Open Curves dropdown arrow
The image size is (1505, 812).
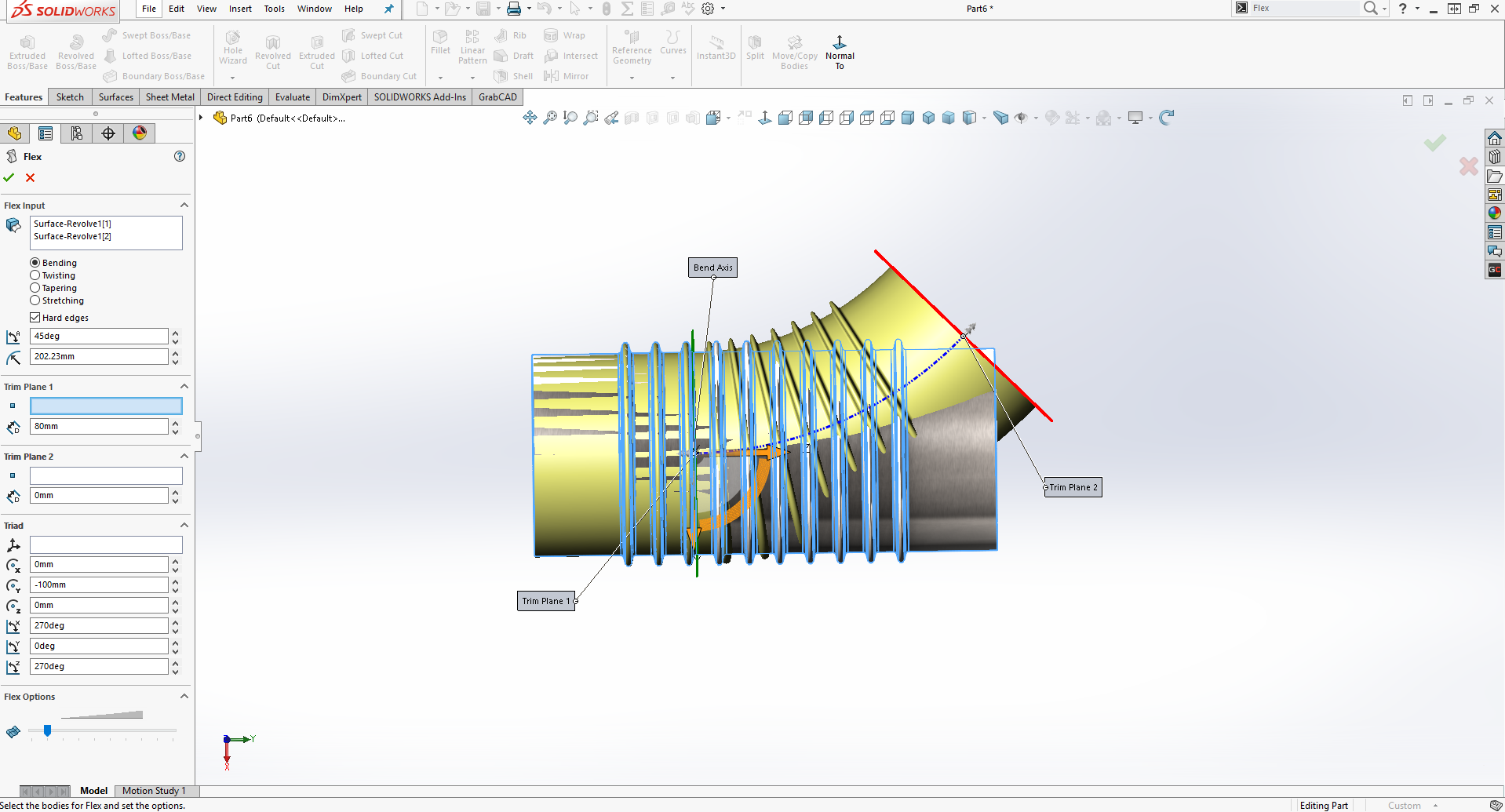pos(672,78)
